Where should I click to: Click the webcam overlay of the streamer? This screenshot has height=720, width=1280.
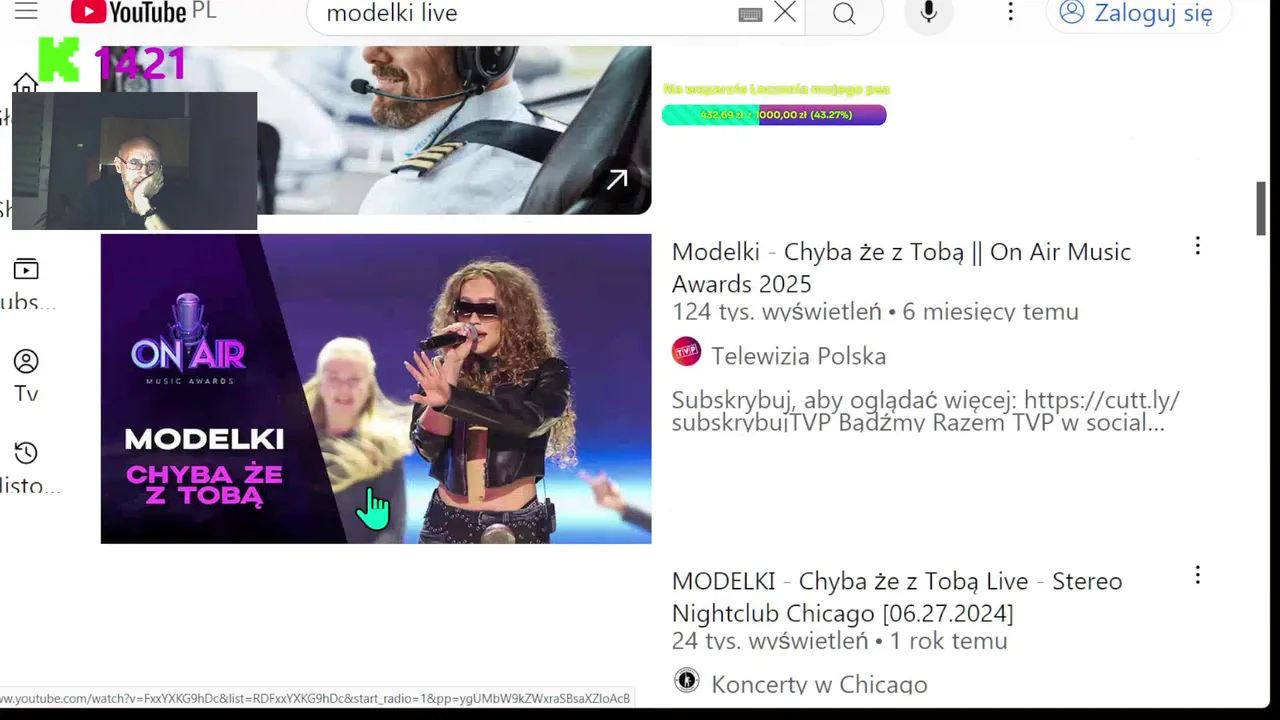click(x=134, y=161)
